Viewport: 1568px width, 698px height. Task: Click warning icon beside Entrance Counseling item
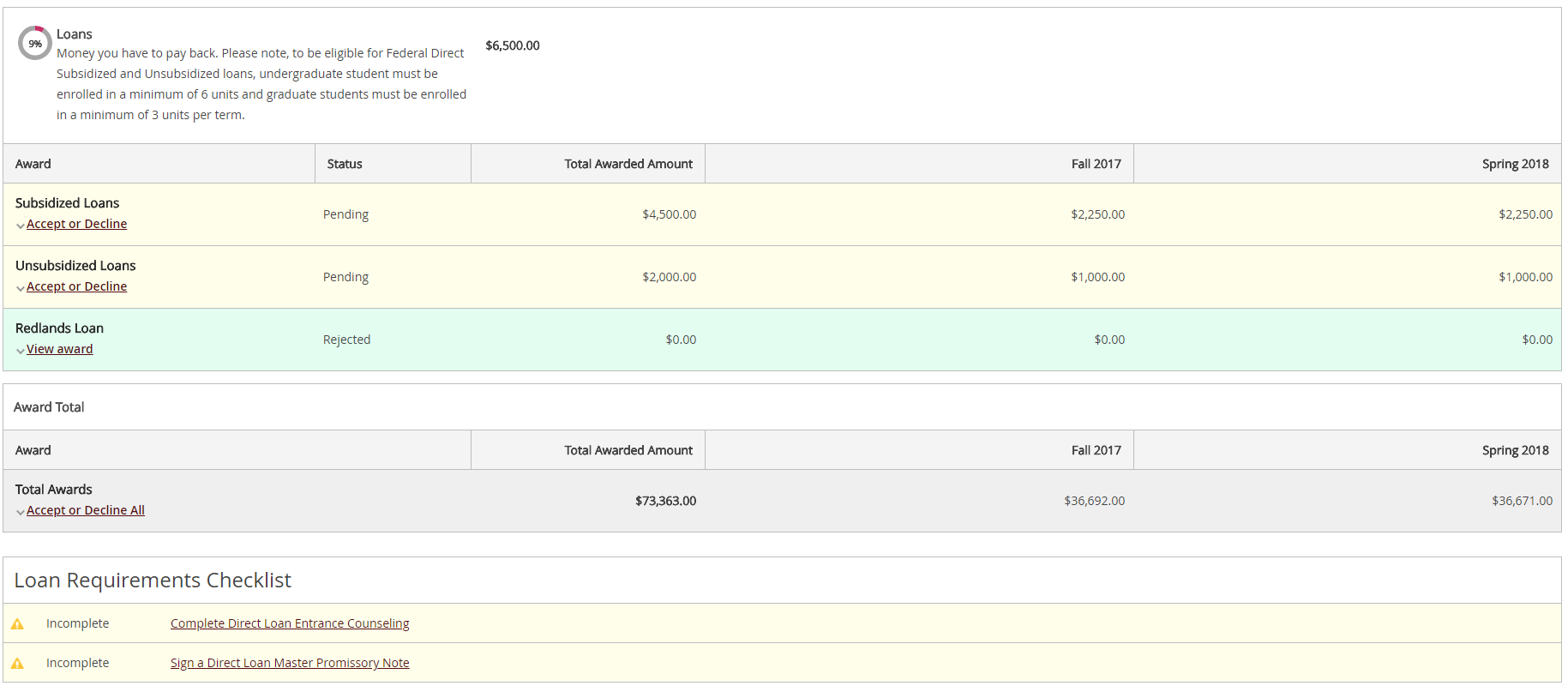point(17,624)
